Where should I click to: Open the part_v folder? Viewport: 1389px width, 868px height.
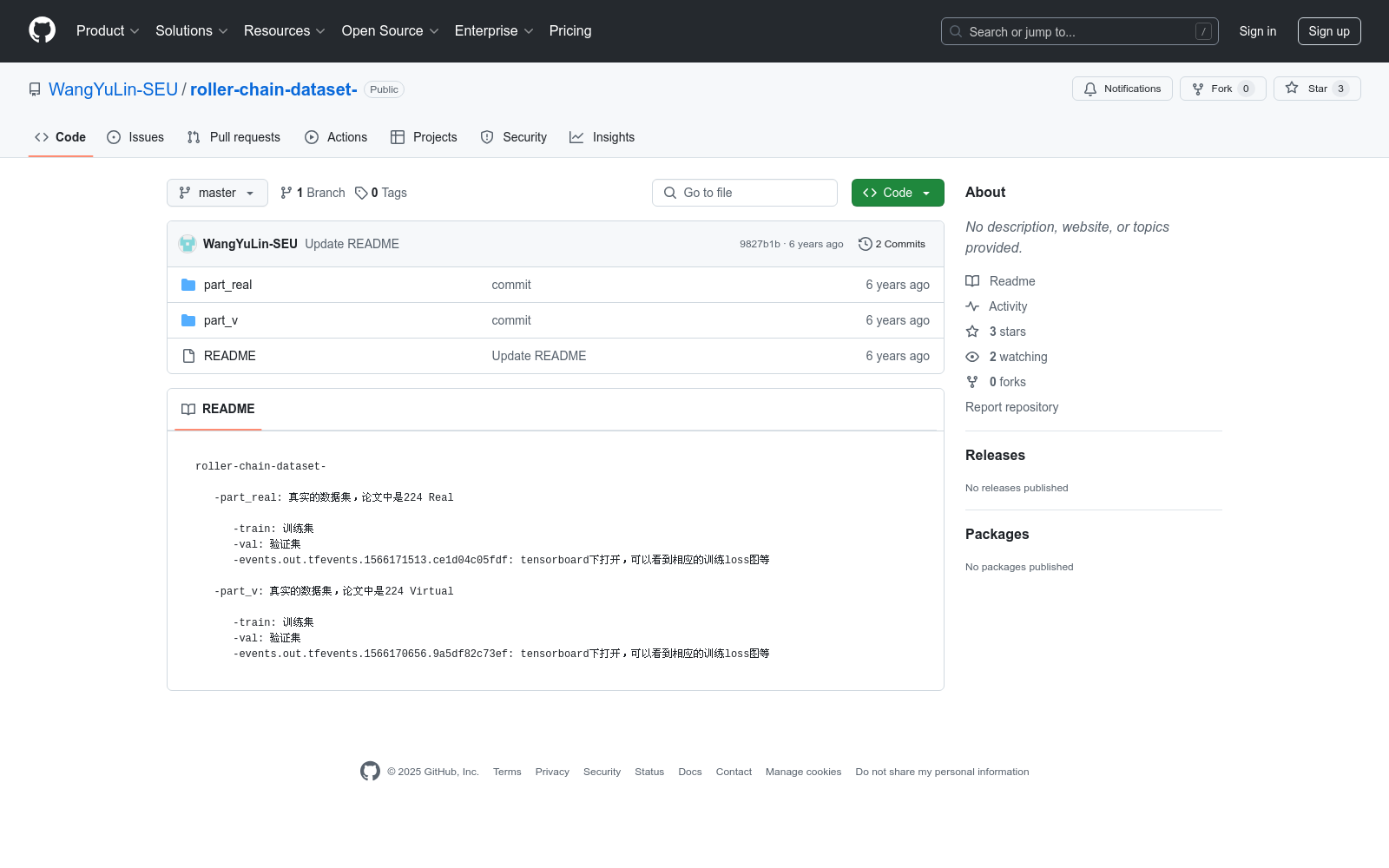click(x=221, y=320)
